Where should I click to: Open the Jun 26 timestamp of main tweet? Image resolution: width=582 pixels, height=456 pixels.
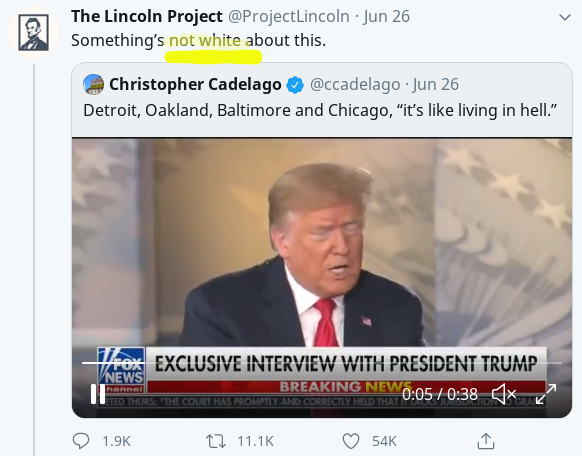tap(387, 17)
